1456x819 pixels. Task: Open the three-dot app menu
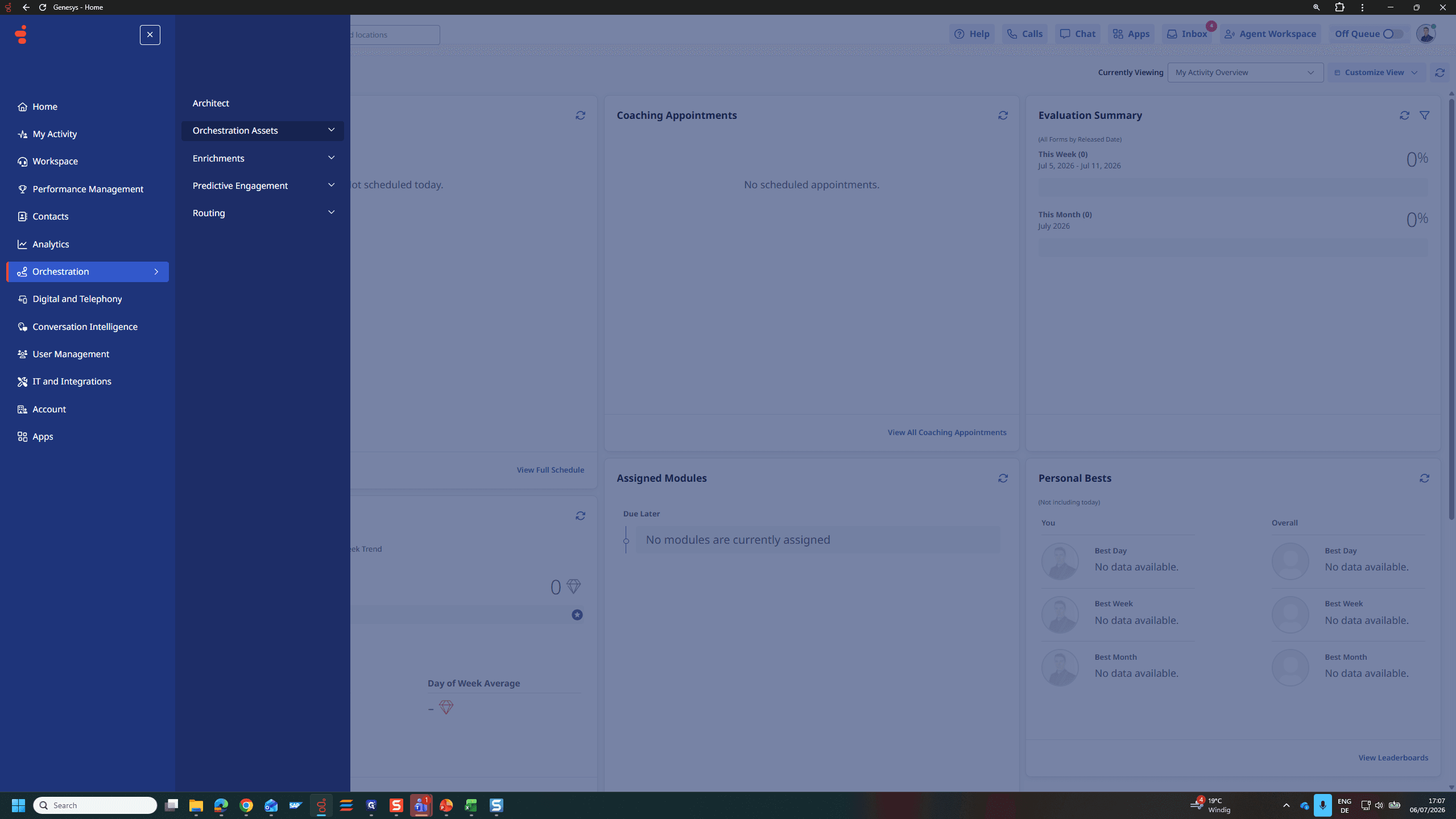pyautogui.click(x=1362, y=7)
